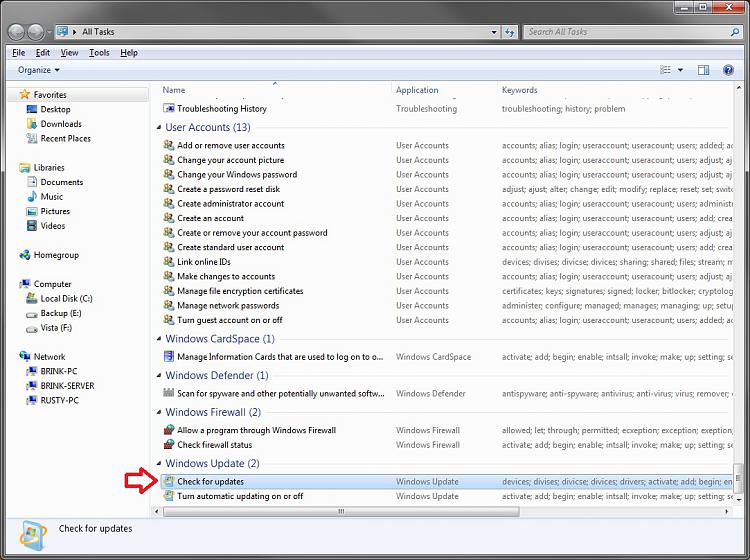Click the Change your view icon
The image size is (750, 560).
point(665,70)
